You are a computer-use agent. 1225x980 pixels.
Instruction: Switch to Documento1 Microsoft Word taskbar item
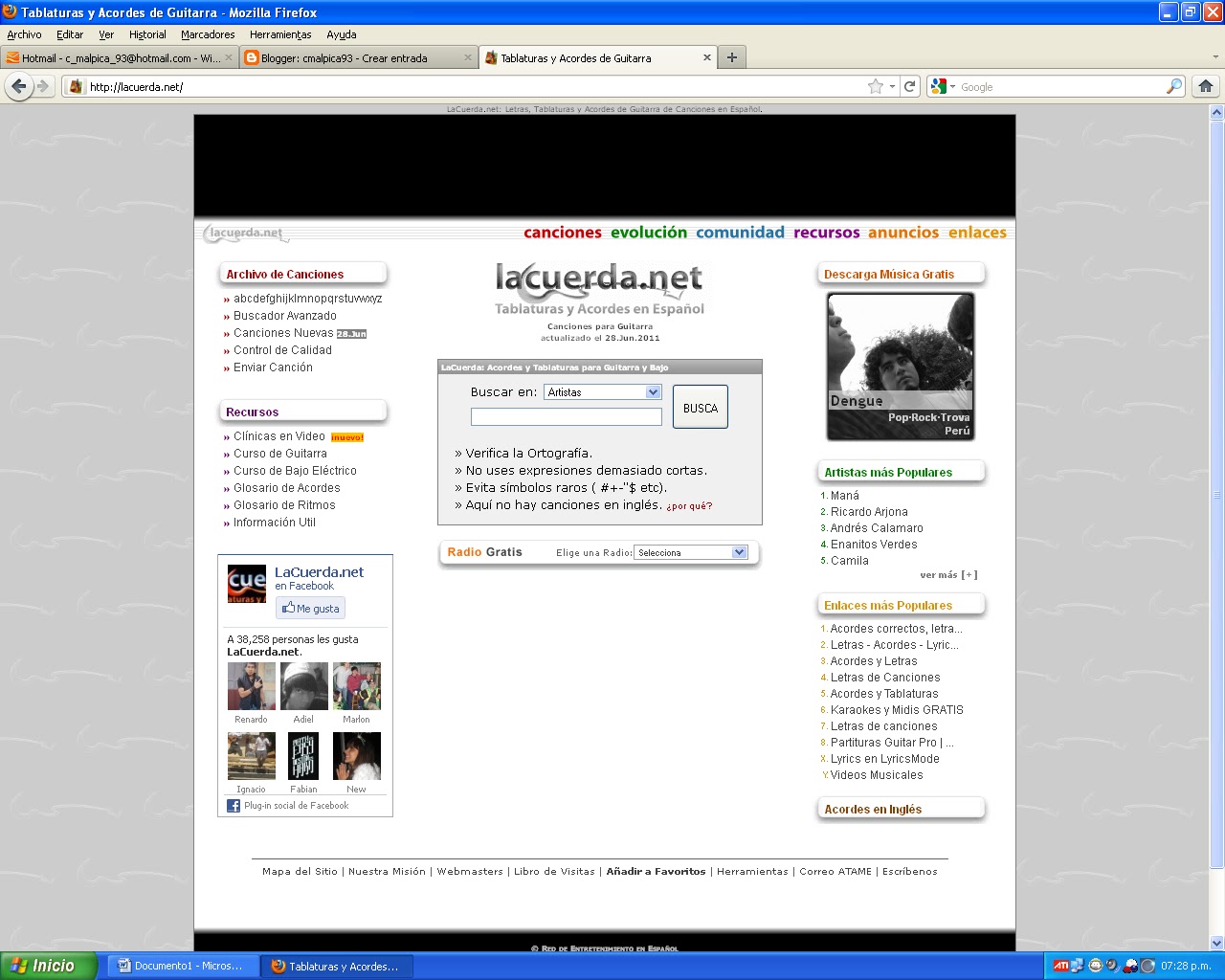pyautogui.click(x=180, y=966)
